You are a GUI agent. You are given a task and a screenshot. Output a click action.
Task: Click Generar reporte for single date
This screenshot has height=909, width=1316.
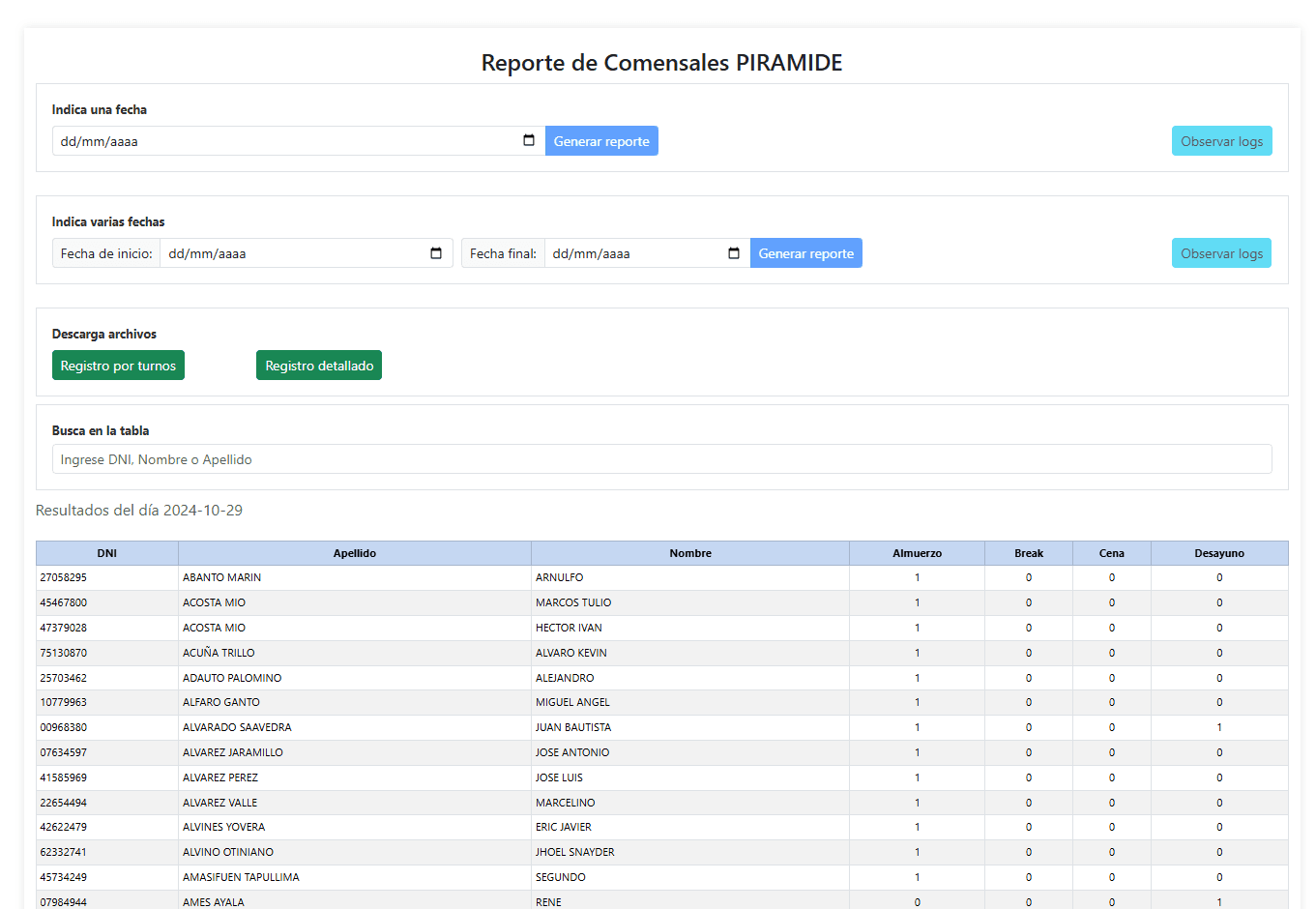pyautogui.click(x=601, y=141)
